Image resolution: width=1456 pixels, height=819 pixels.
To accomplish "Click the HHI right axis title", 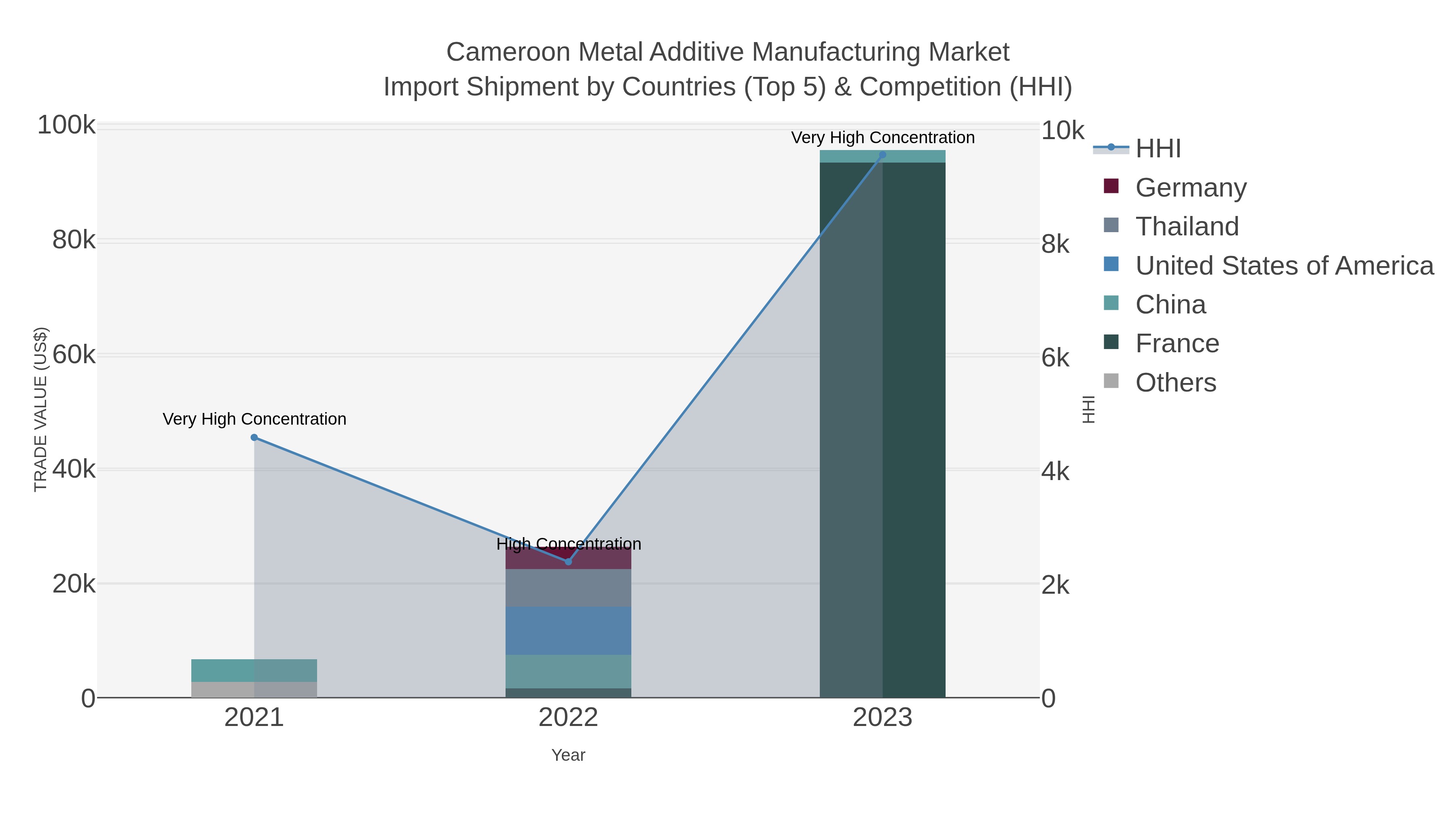I will [x=1089, y=409].
